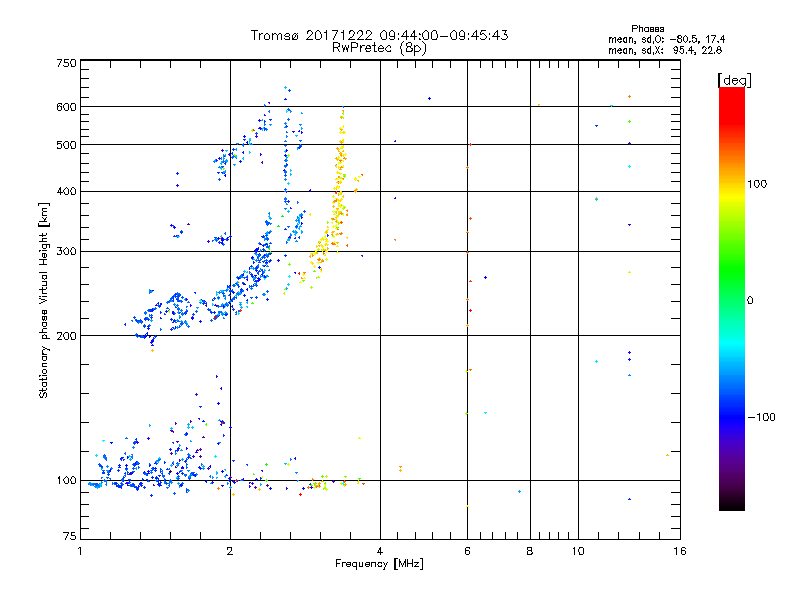The image size is (800, 600).
Task: Click the '750' y-axis tick label
Action: [66, 63]
